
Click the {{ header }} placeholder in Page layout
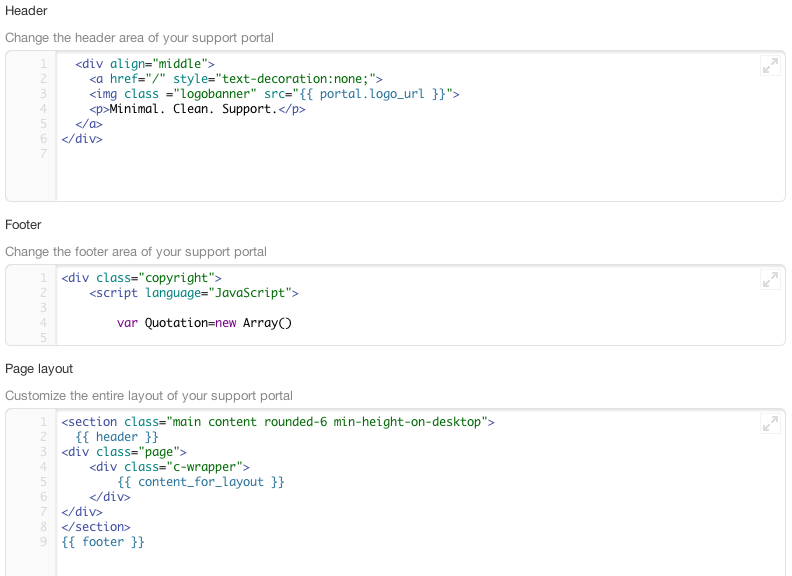[x=117, y=437]
